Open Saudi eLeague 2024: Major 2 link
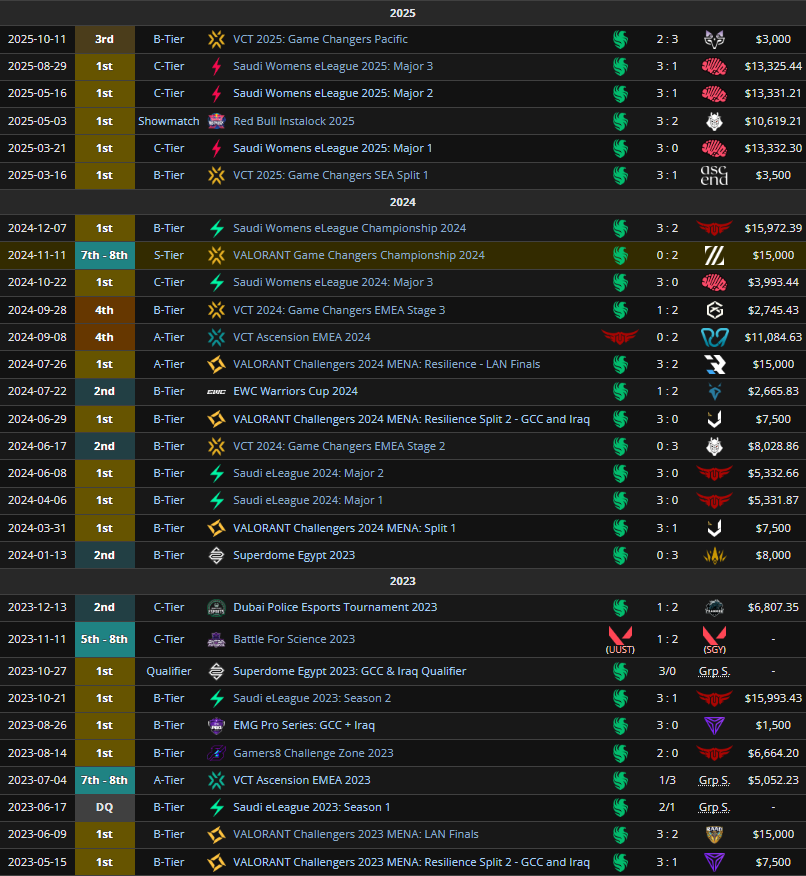Screen dimensions: 806x876 308,473
